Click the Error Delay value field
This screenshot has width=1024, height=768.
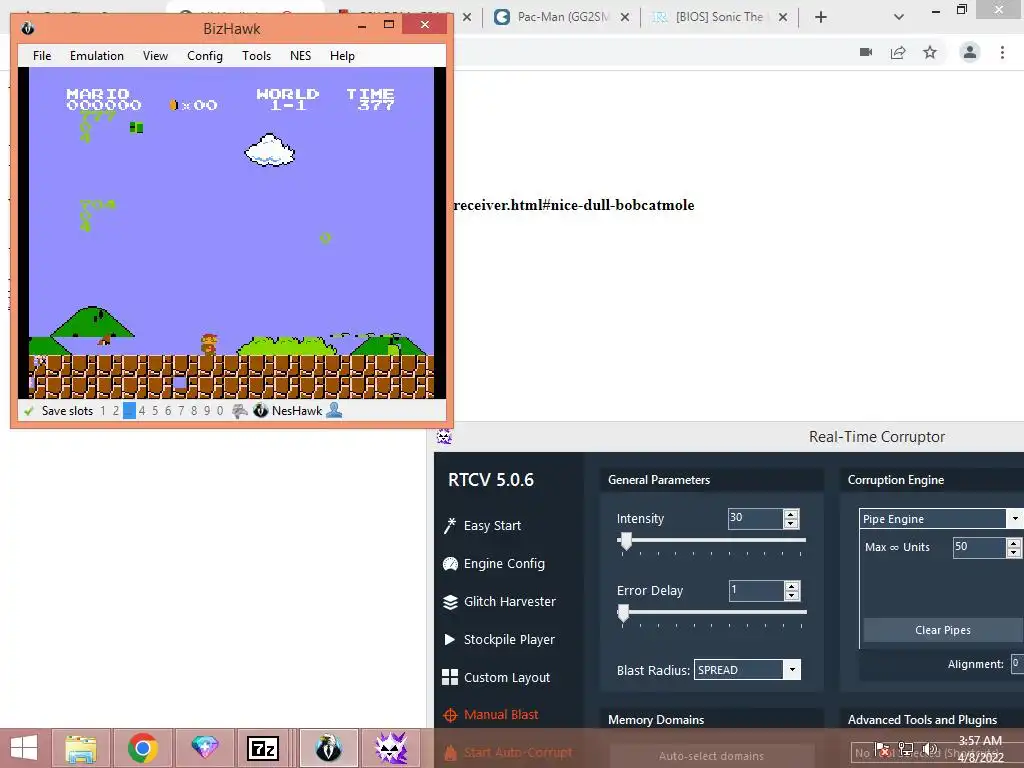(x=756, y=590)
